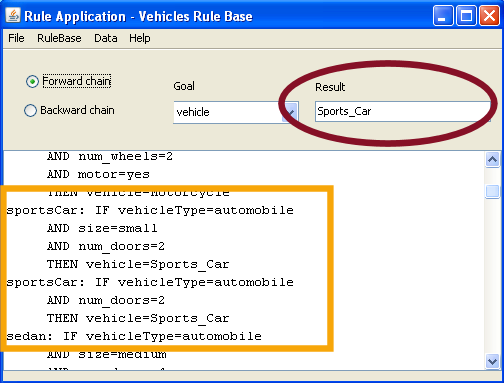Click the scroll down arrow of rules pane

click(x=492, y=361)
